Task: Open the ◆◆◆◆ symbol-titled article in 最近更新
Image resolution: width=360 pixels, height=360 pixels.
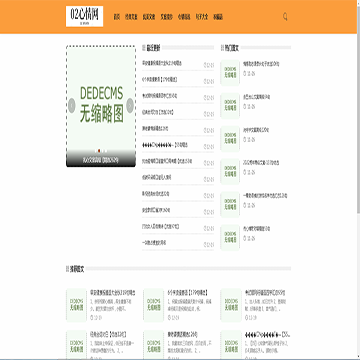Action: (x=165, y=145)
